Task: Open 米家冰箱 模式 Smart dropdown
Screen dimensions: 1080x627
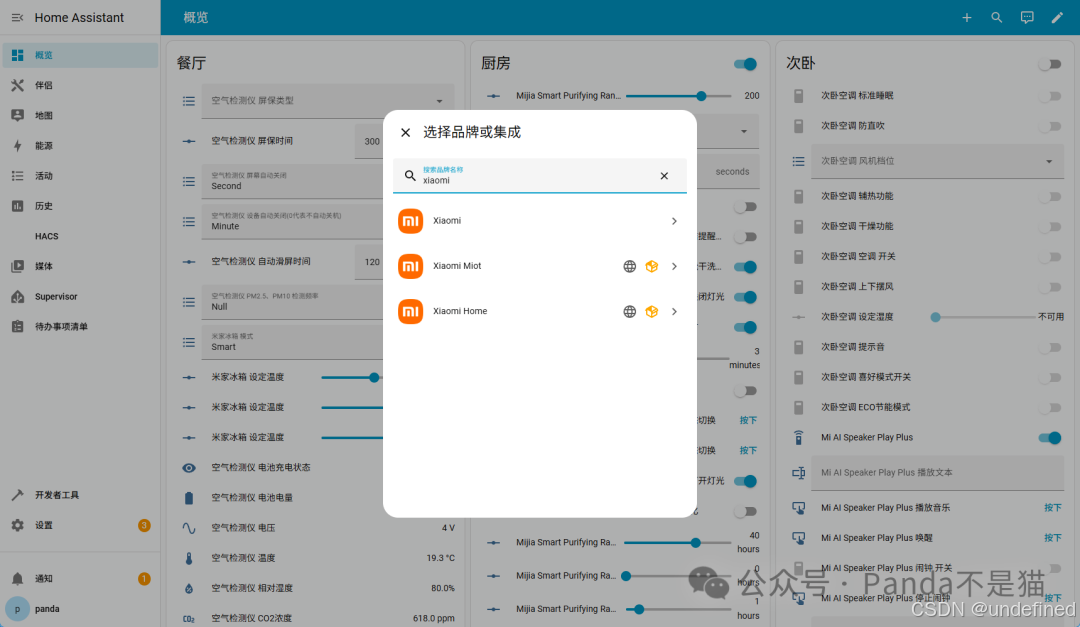Action: pos(293,342)
